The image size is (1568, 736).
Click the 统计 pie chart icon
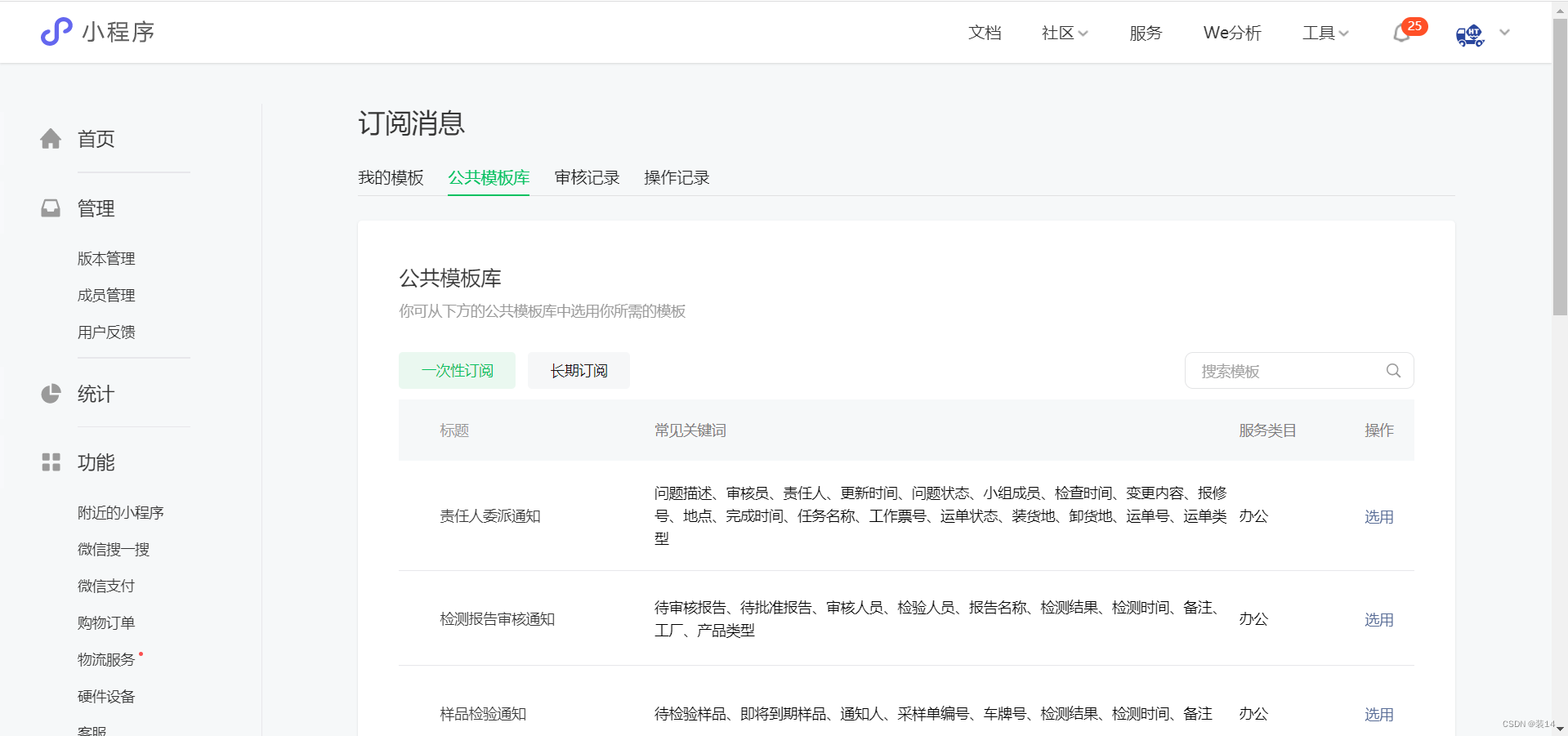[51, 394]
